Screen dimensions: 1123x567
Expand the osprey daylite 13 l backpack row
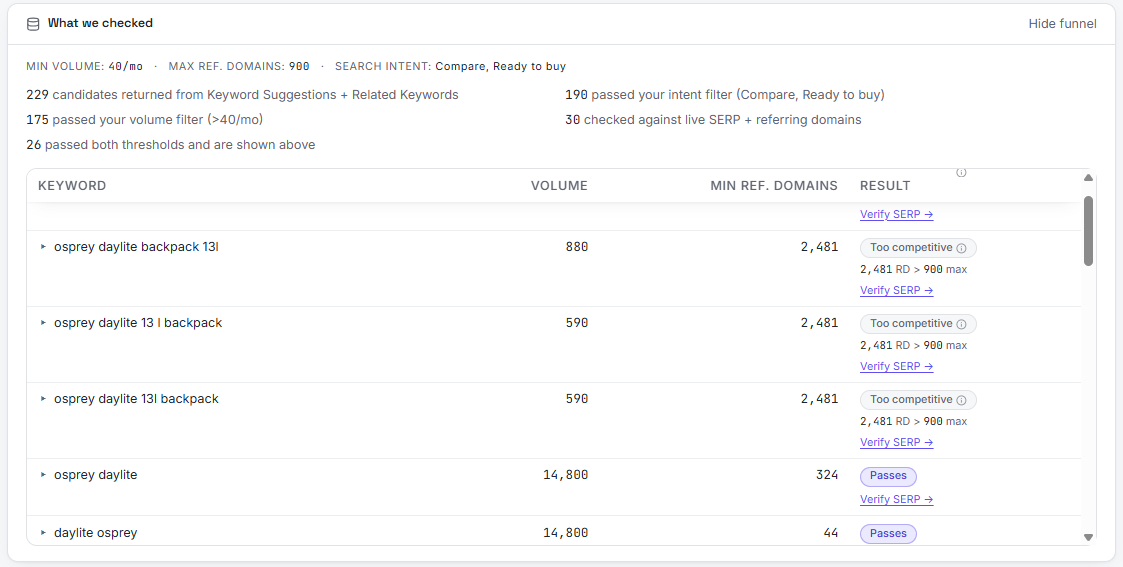pyautogui.click(x=43, y=323)
